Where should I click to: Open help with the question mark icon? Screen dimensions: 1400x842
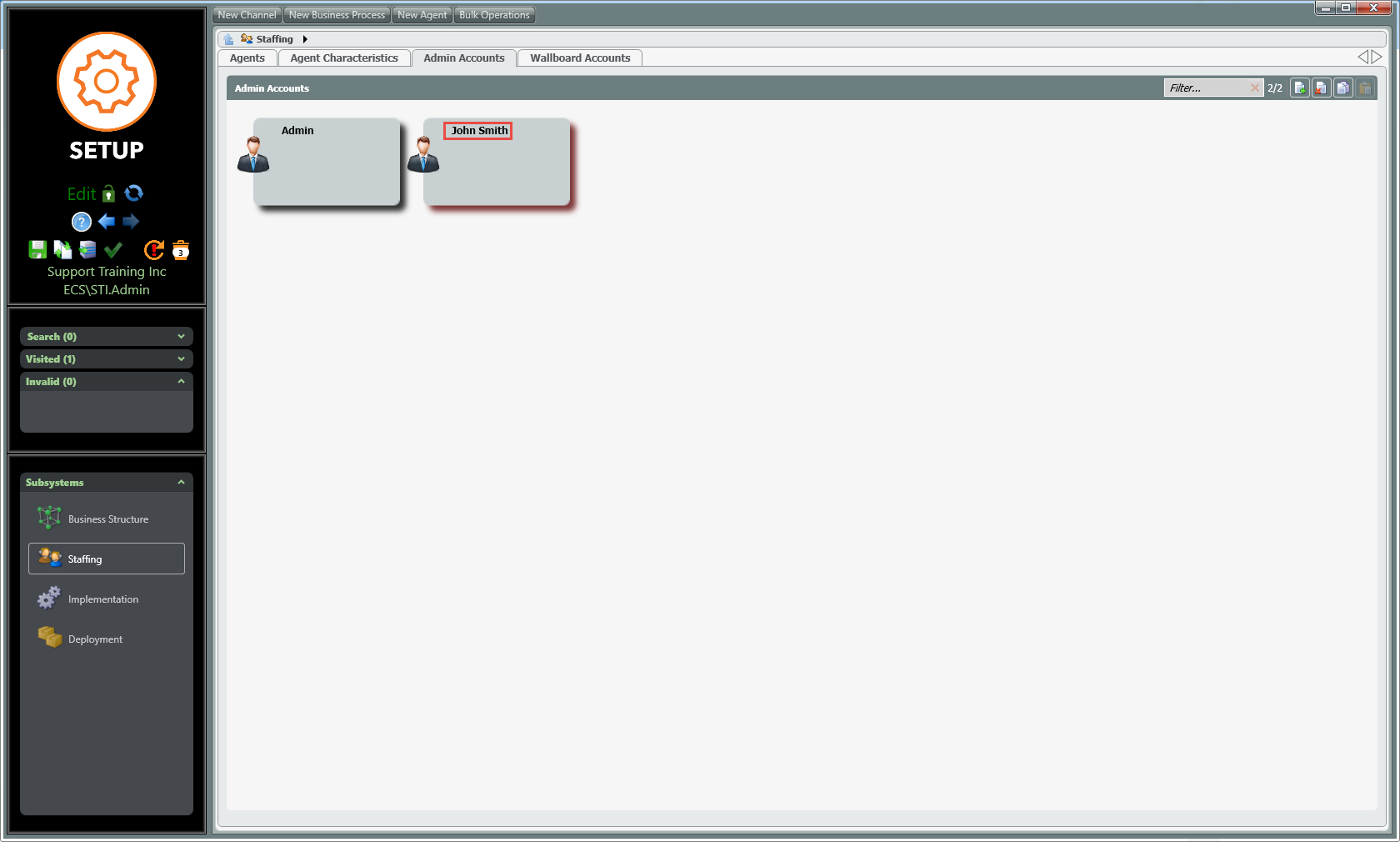coord(81,222)
